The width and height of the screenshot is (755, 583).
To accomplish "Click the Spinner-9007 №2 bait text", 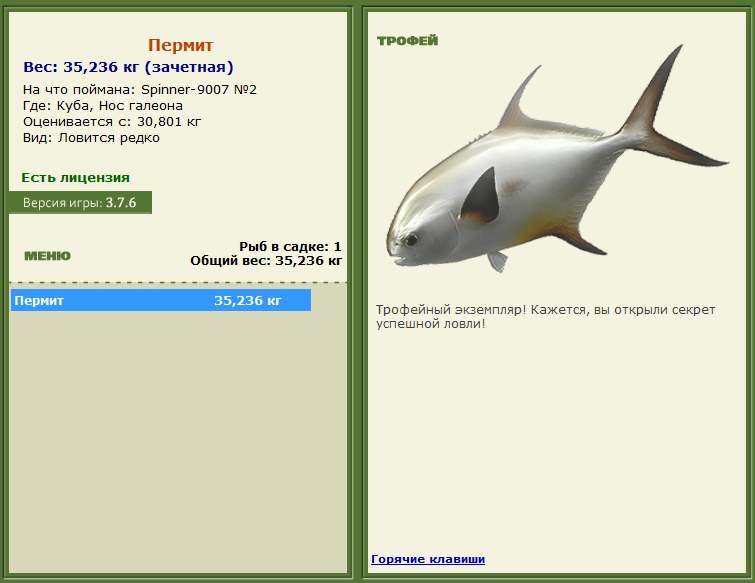I will click(x=198, y=90).
